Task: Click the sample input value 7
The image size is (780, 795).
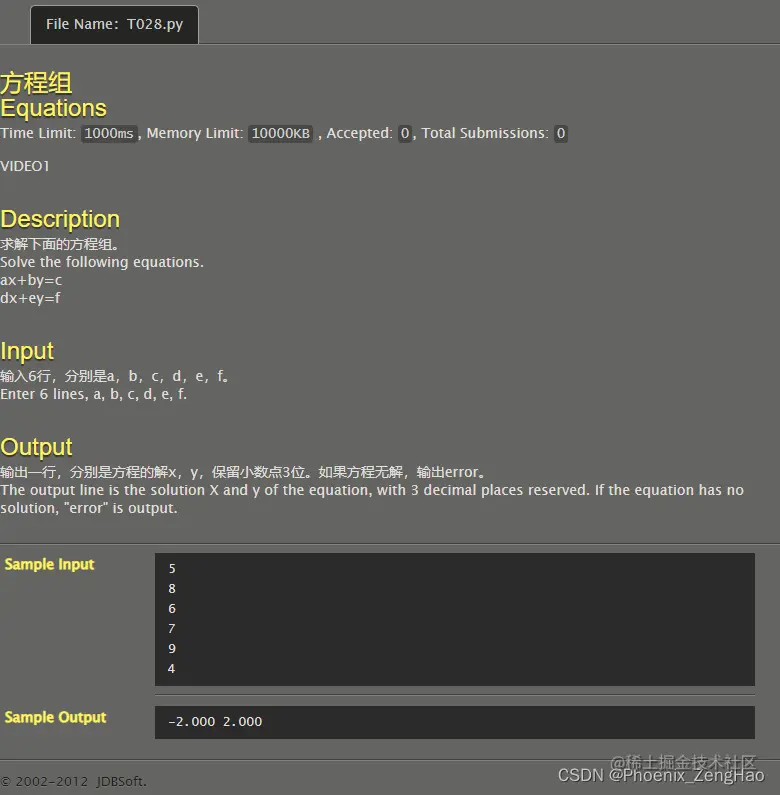Action: [172, 629]
